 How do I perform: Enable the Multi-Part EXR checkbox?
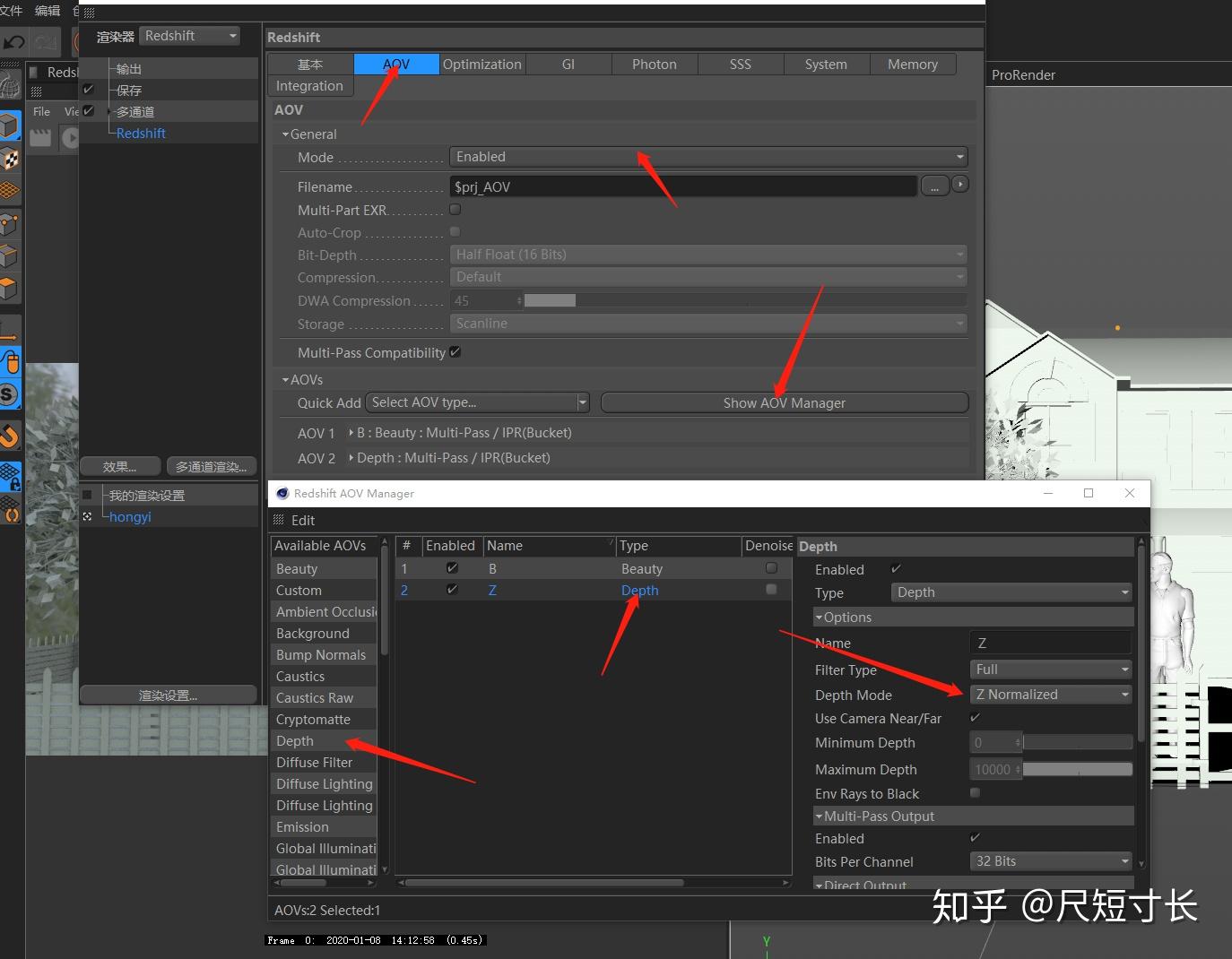tap(455, 209)
